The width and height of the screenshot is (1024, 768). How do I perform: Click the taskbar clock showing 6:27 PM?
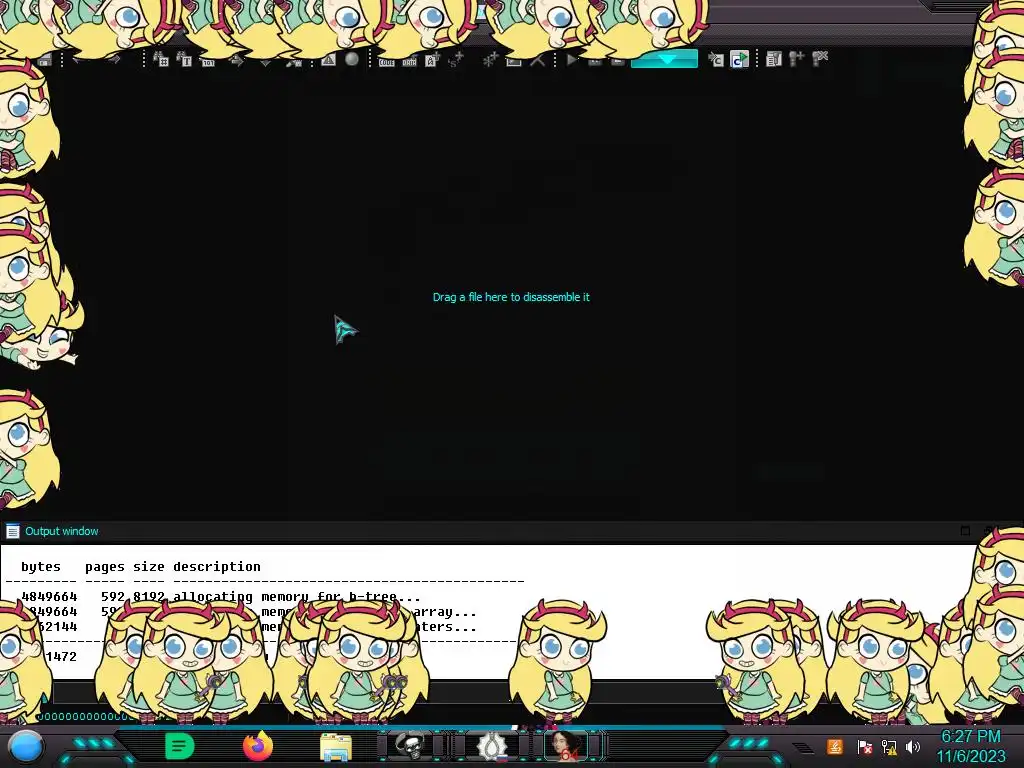coord(970,746)
